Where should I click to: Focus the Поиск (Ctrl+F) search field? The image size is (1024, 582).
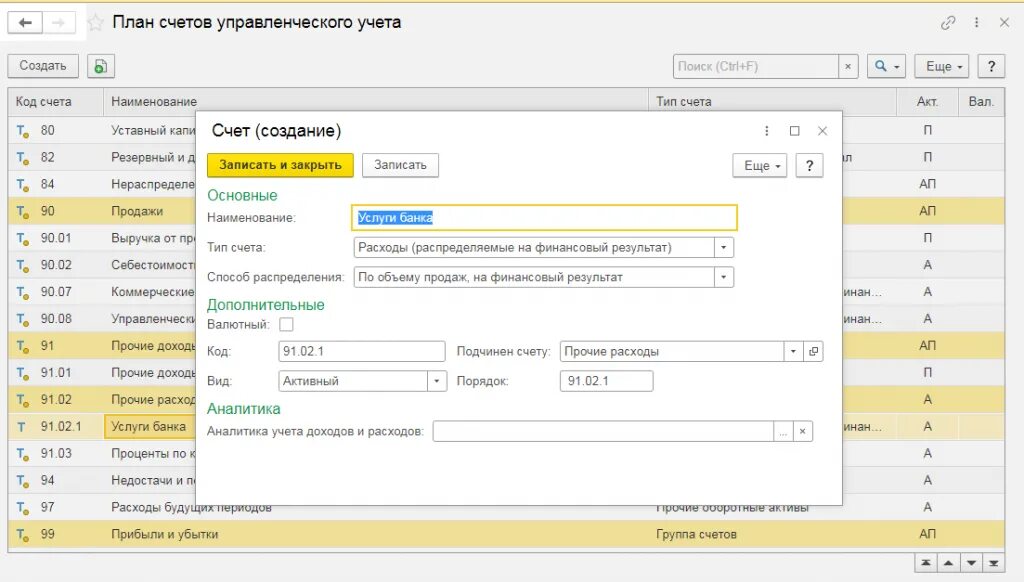point(756,66)
